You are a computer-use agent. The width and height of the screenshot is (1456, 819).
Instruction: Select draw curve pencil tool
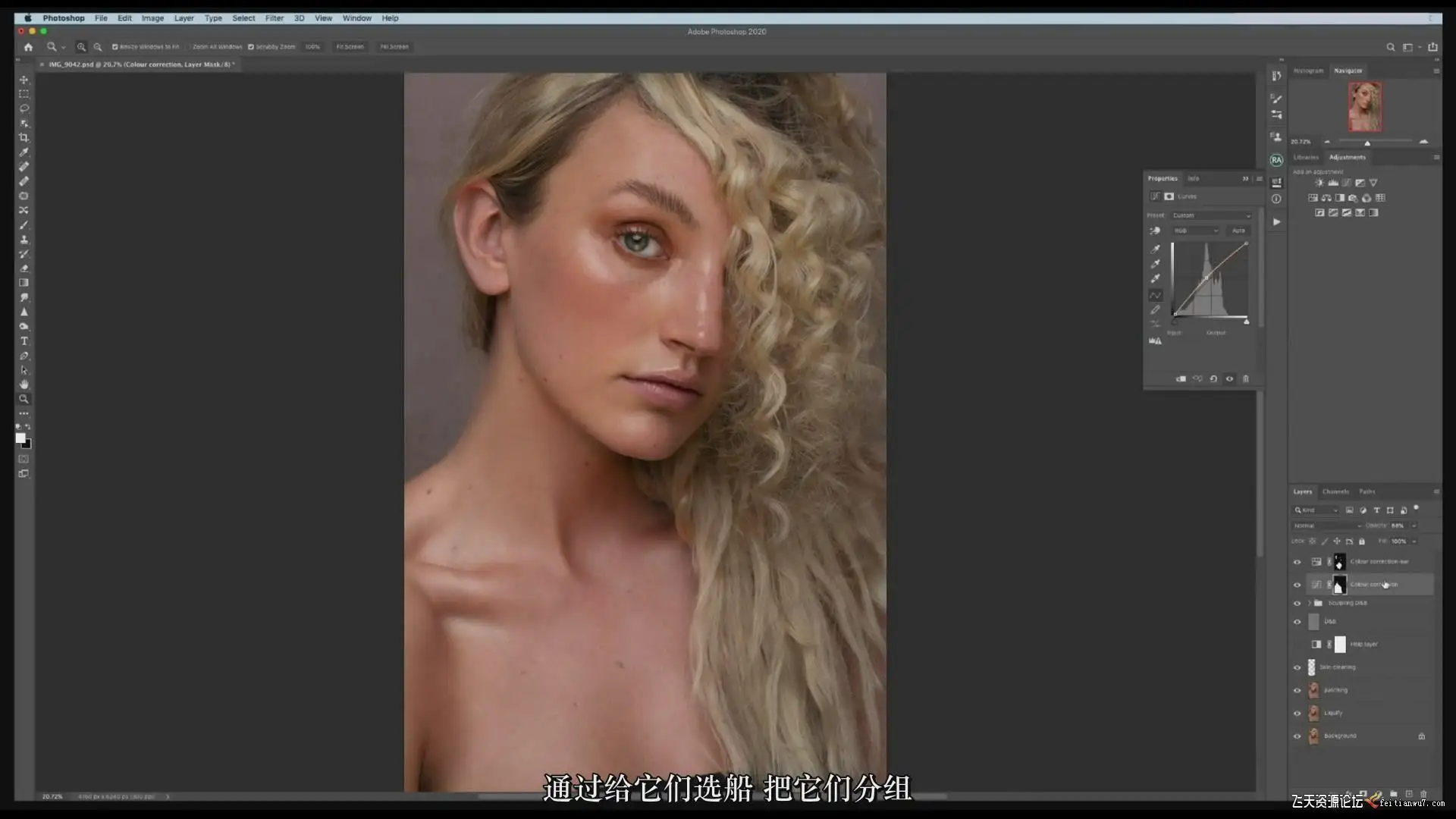(1155, 309)
